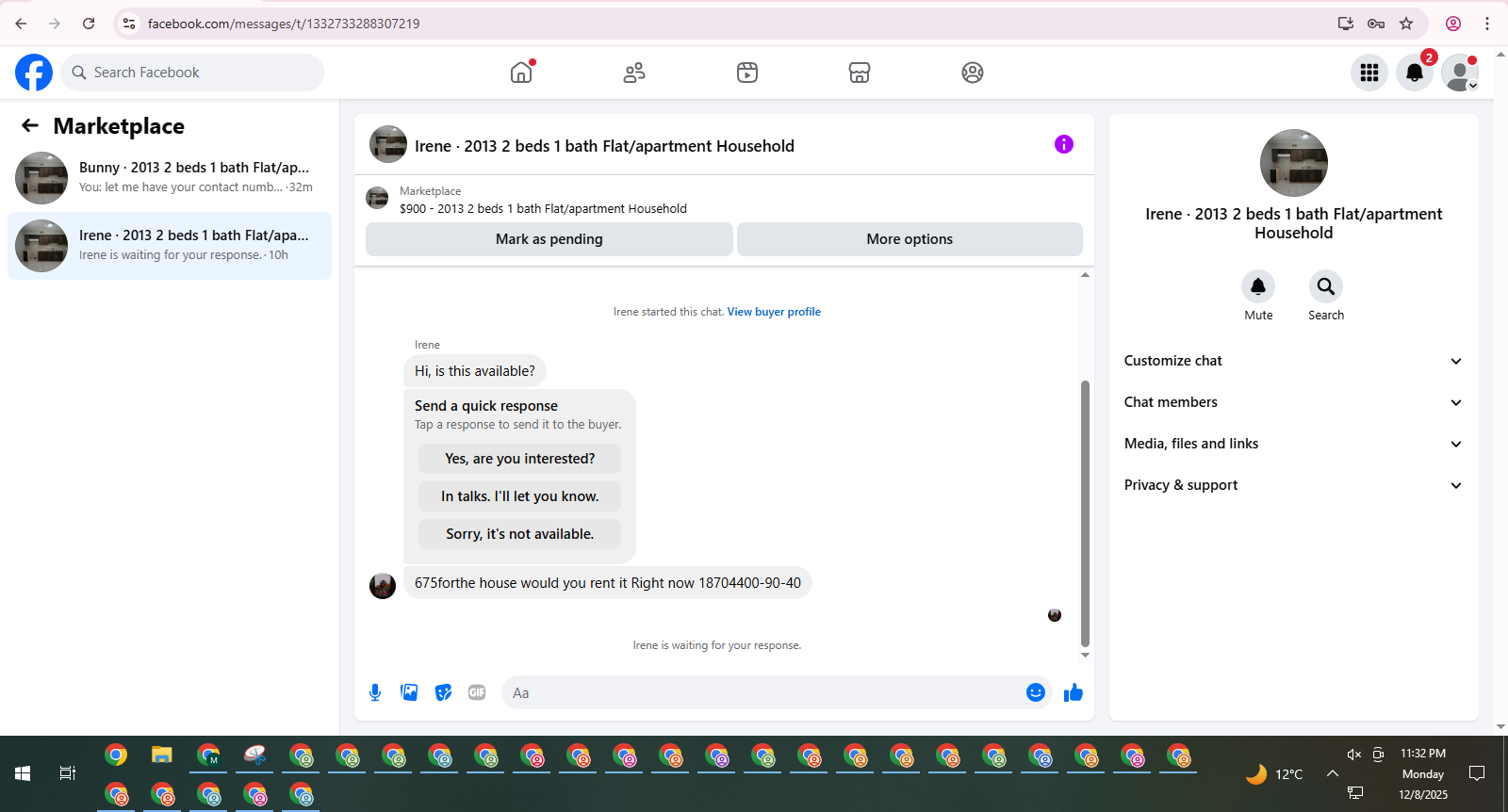Viewport: 1508px width, 812px height.
Task: Expand Media, files and links section
Action: coord(1293,444)
